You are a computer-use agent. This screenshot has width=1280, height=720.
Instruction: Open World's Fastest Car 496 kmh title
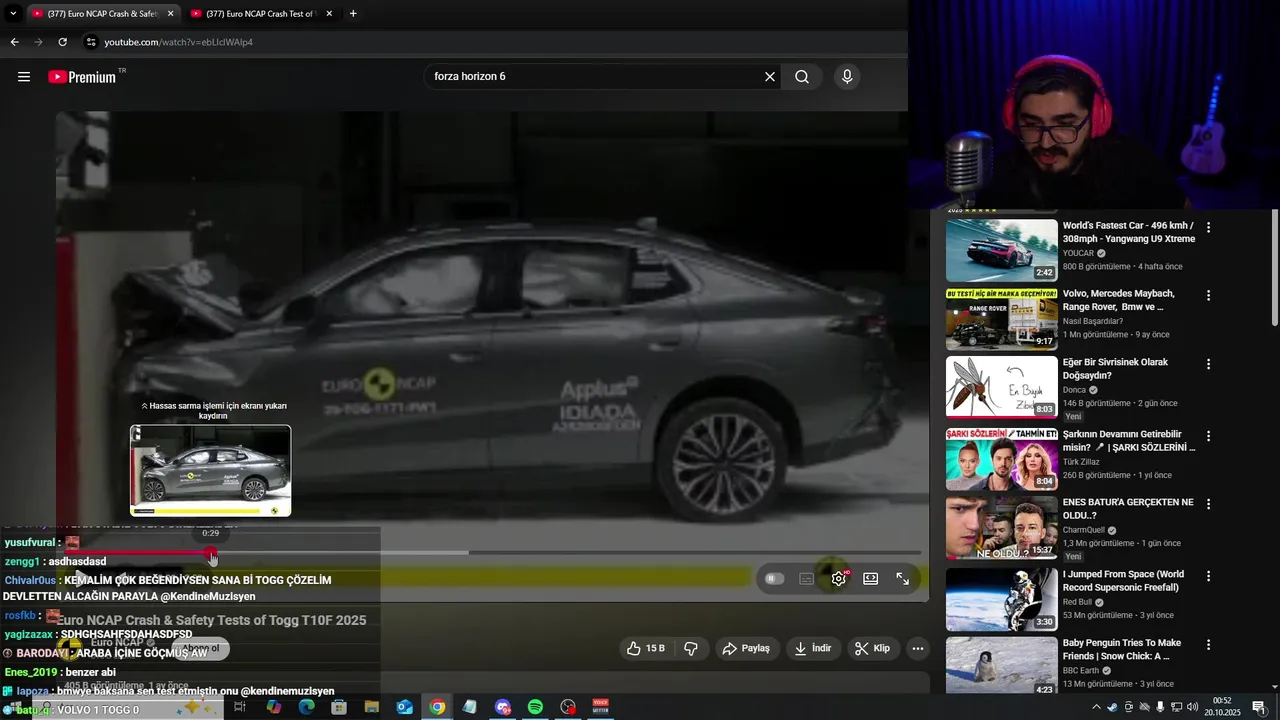(1128, 232)
